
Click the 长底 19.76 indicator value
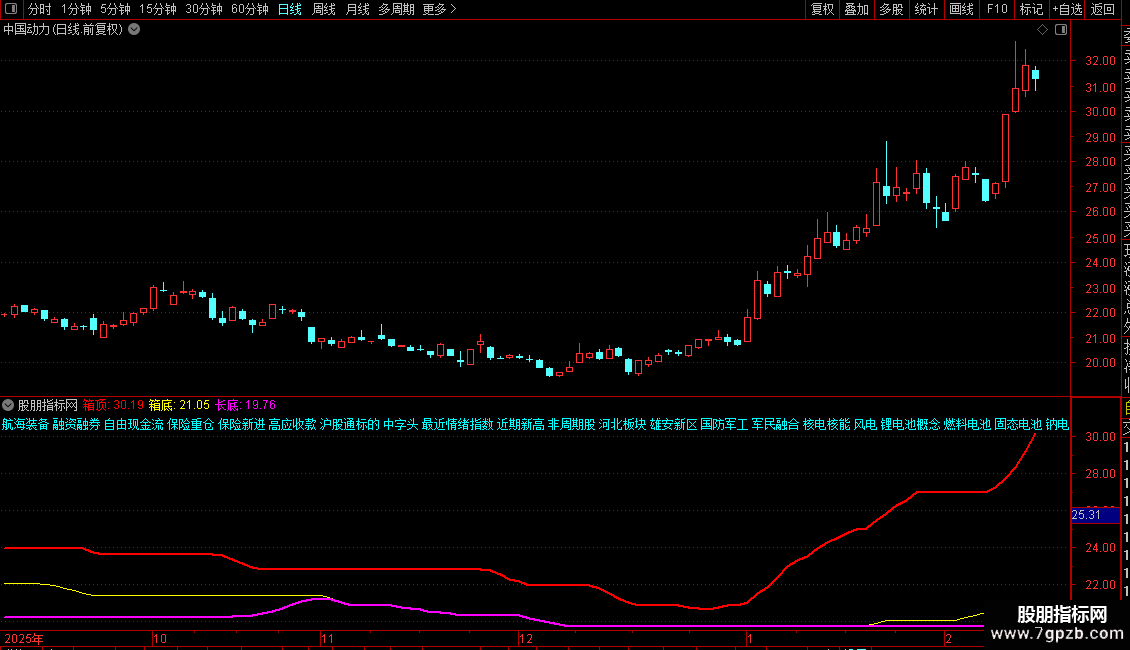pos(245,405)
